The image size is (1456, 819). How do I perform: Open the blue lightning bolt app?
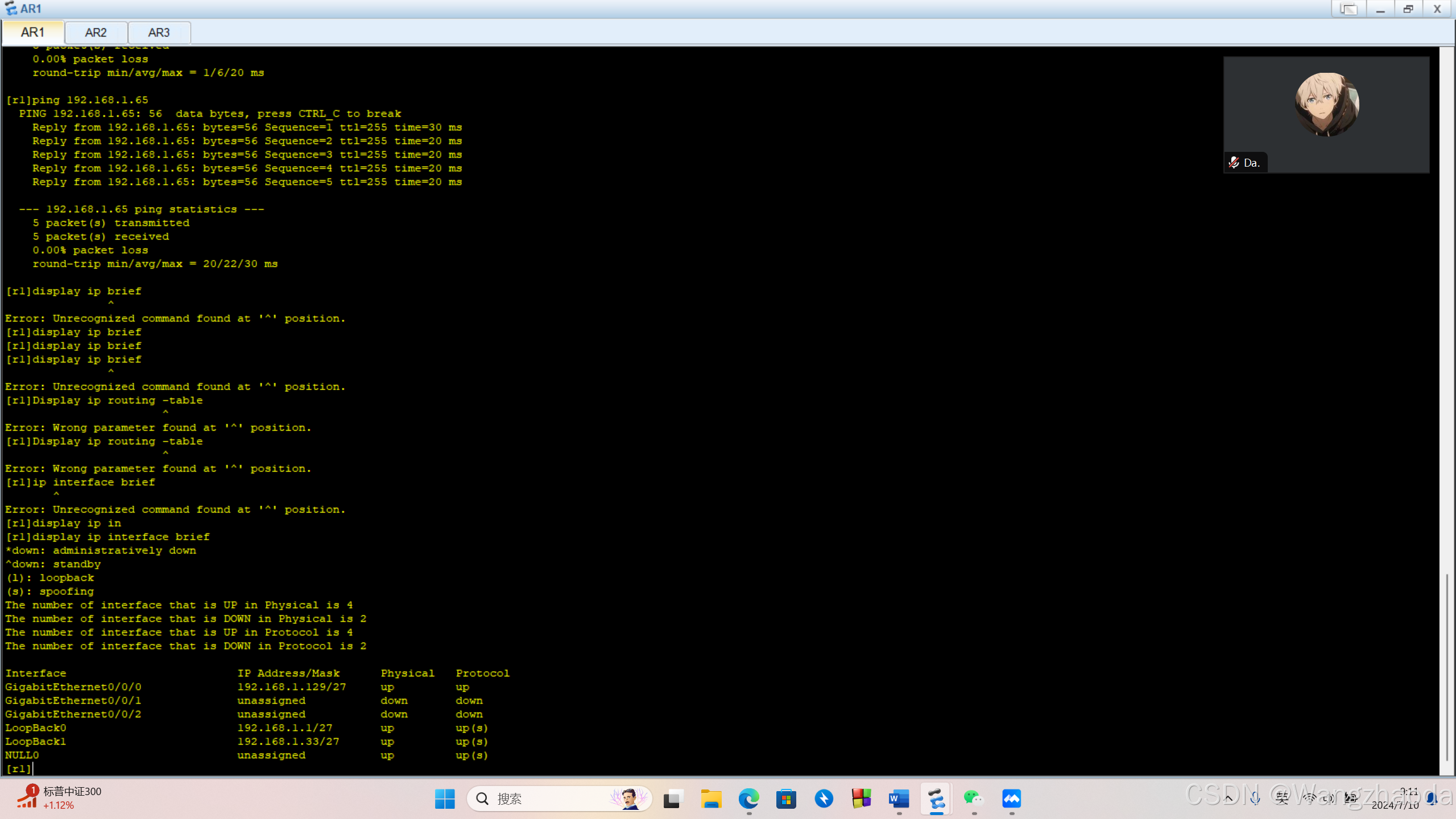[x=824, y=799]
